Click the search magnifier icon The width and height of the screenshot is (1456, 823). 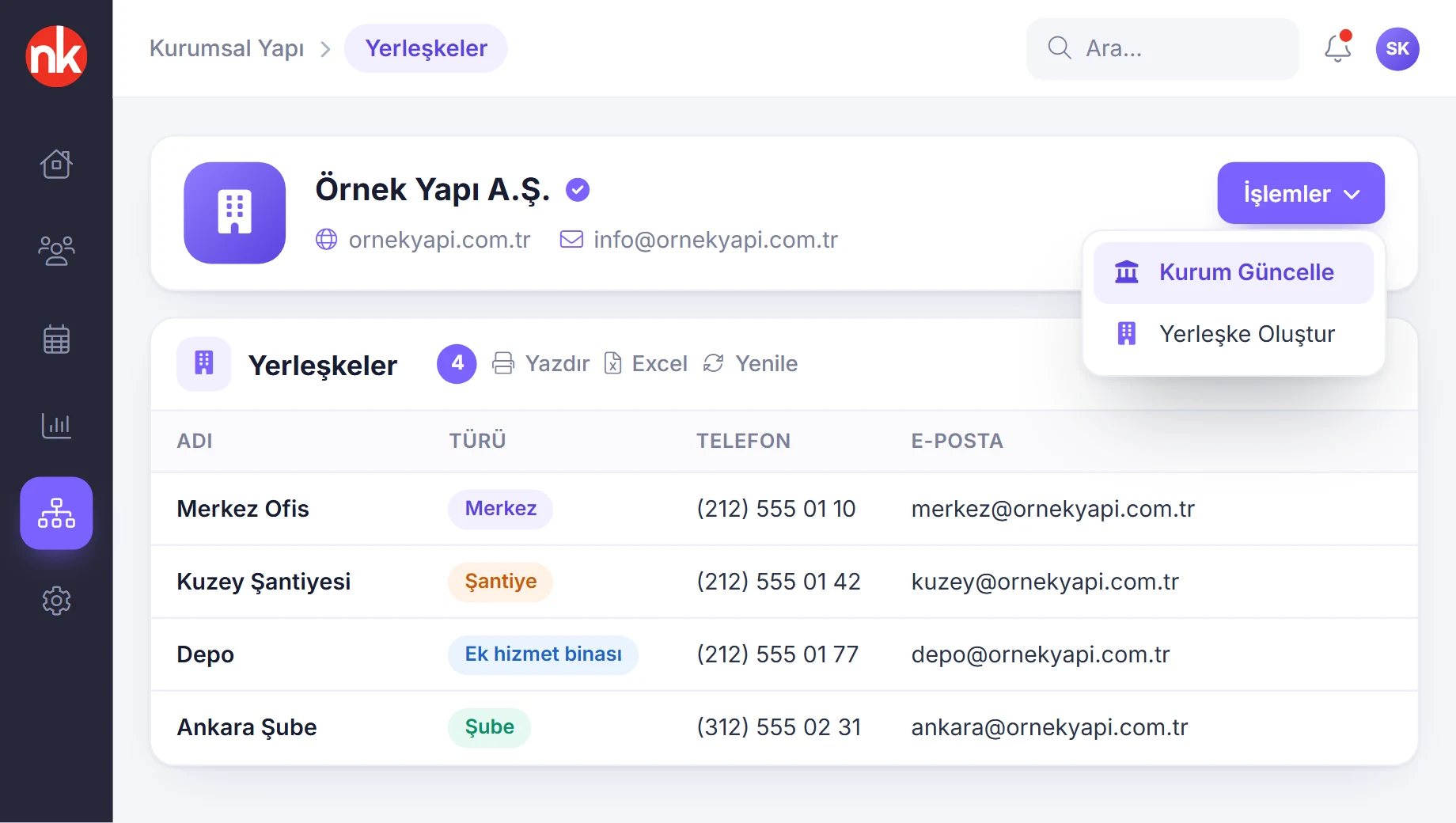click(1060, 48)
